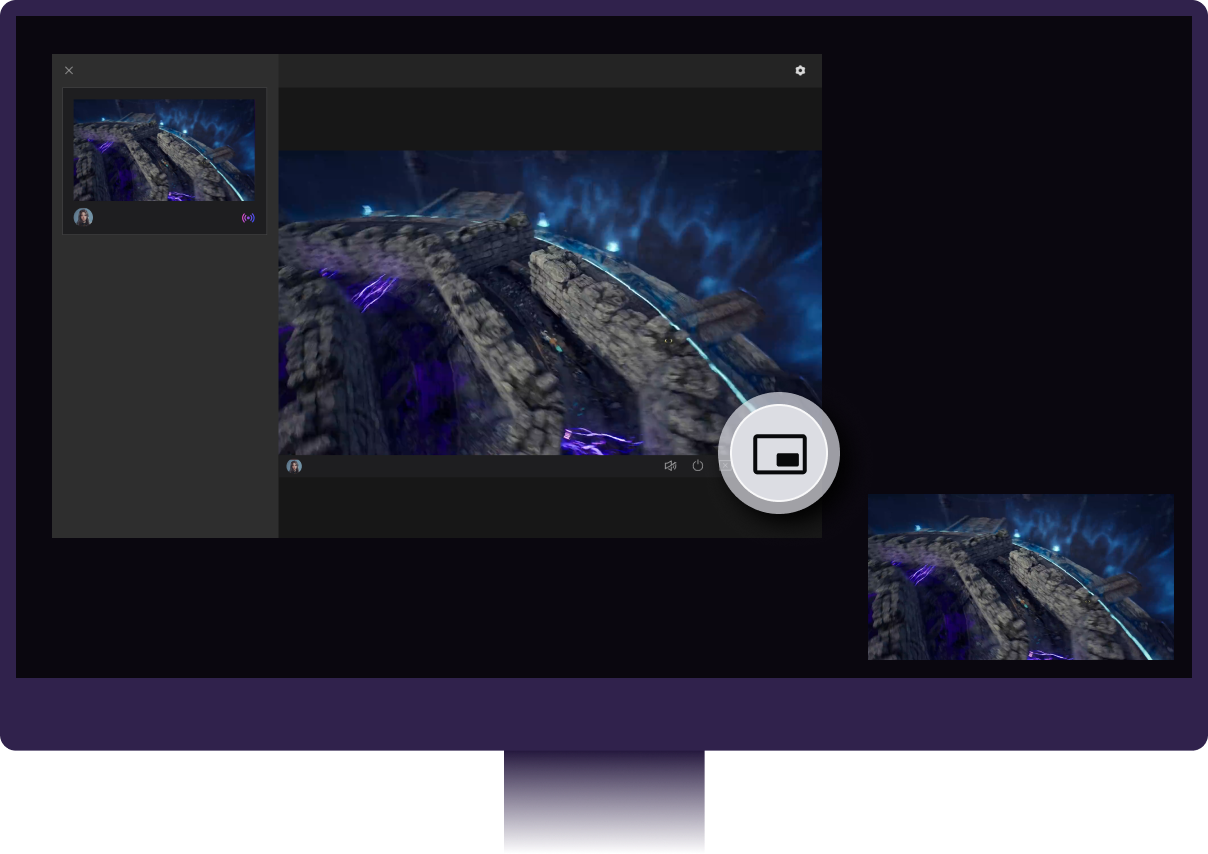
Task: Toggle picture-in-picture mode on
Action: pyautogui.click(x=780, y=452)
